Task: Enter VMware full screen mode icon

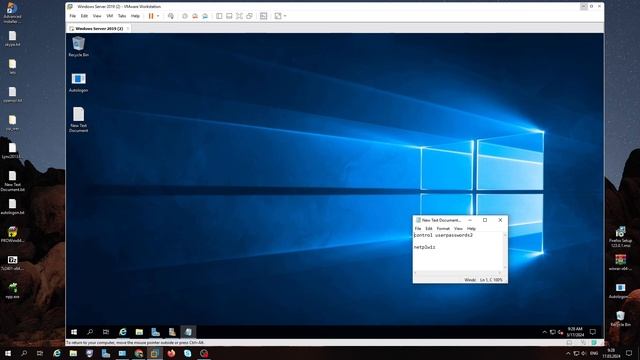Action: [239, 16]
